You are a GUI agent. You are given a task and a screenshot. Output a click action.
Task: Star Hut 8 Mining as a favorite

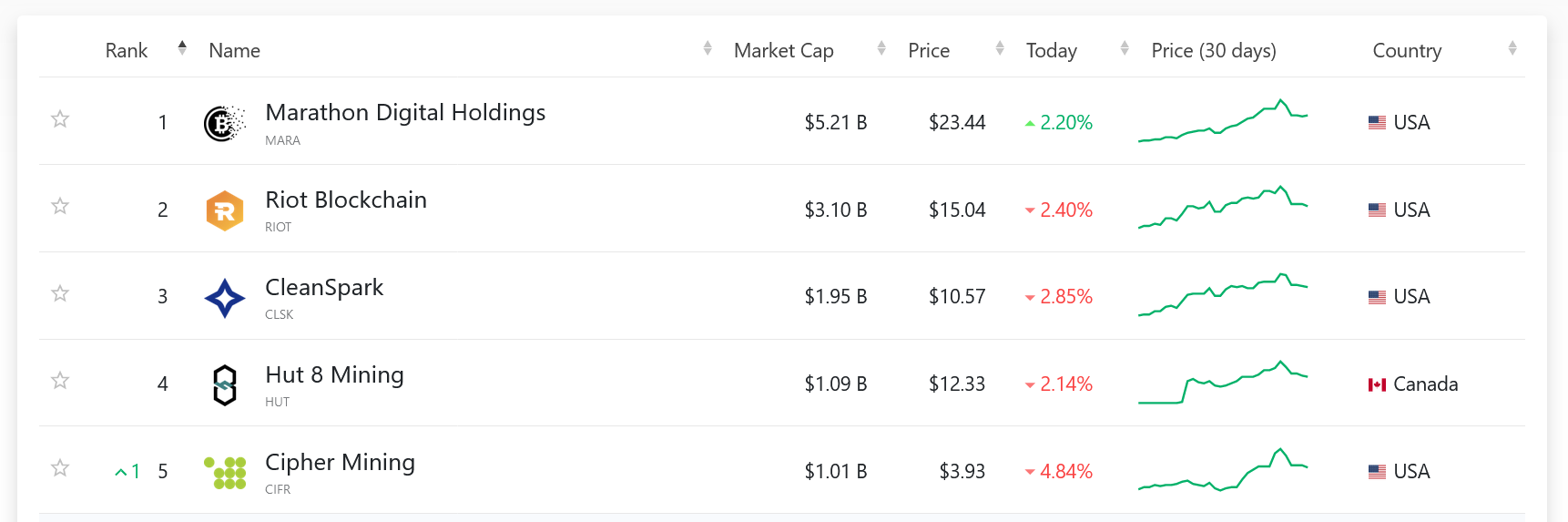[60, 381]
